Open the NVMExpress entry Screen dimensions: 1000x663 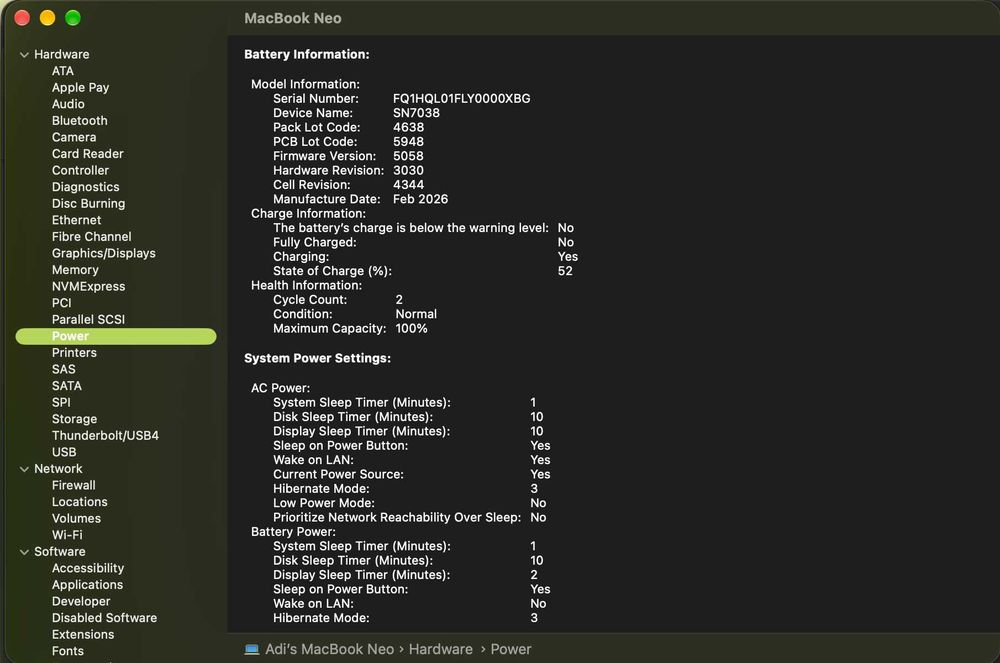pyautogui.click(x=89, y=286)
